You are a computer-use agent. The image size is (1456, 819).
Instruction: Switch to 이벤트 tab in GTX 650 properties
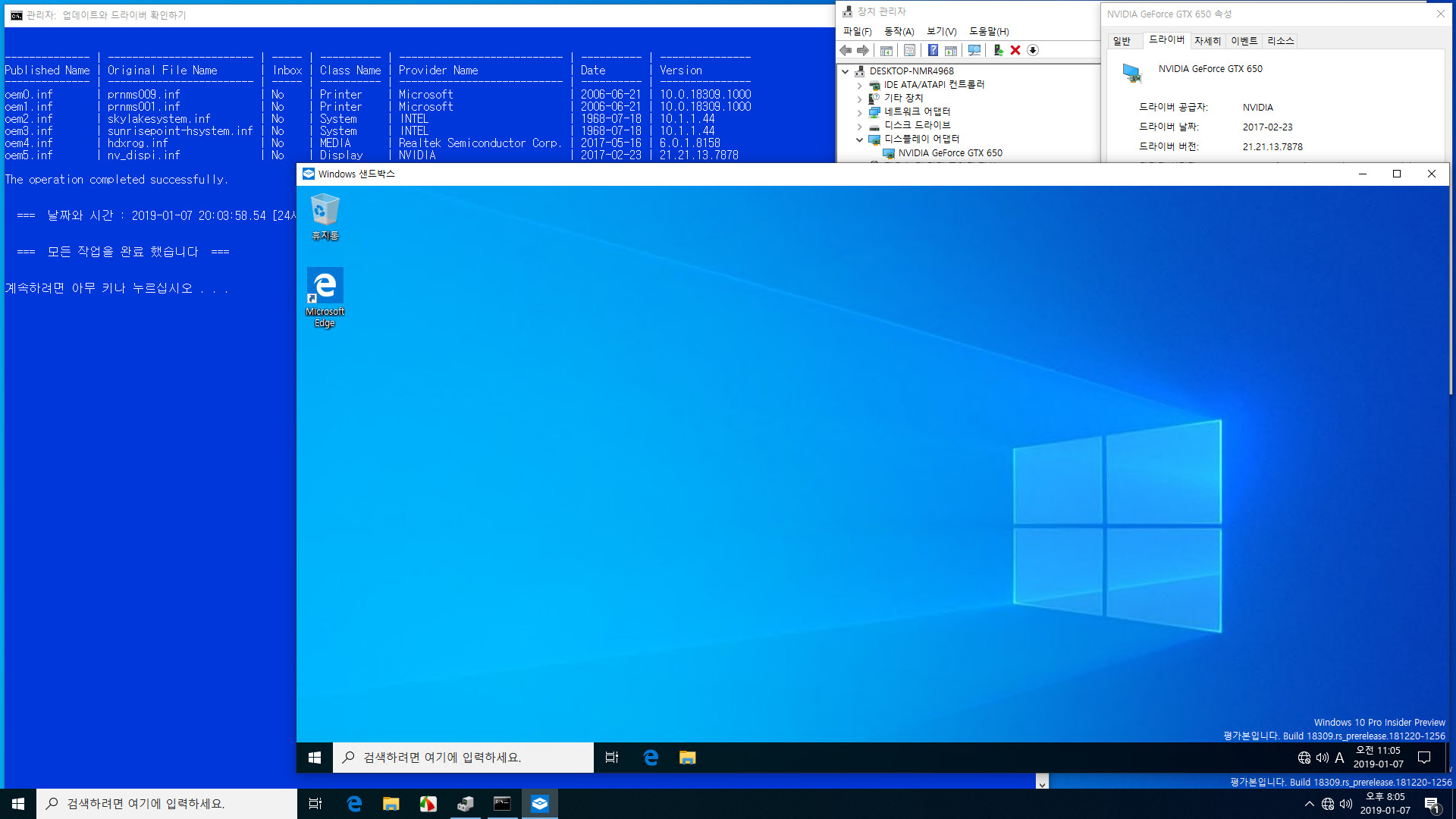pyautogui.click(x=1244, y=41)
